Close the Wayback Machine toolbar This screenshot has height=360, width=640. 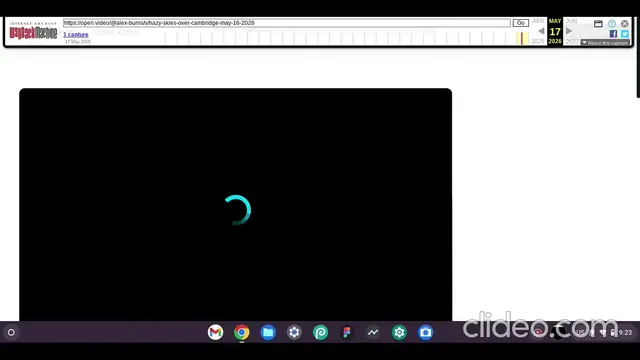coord(624,24)
